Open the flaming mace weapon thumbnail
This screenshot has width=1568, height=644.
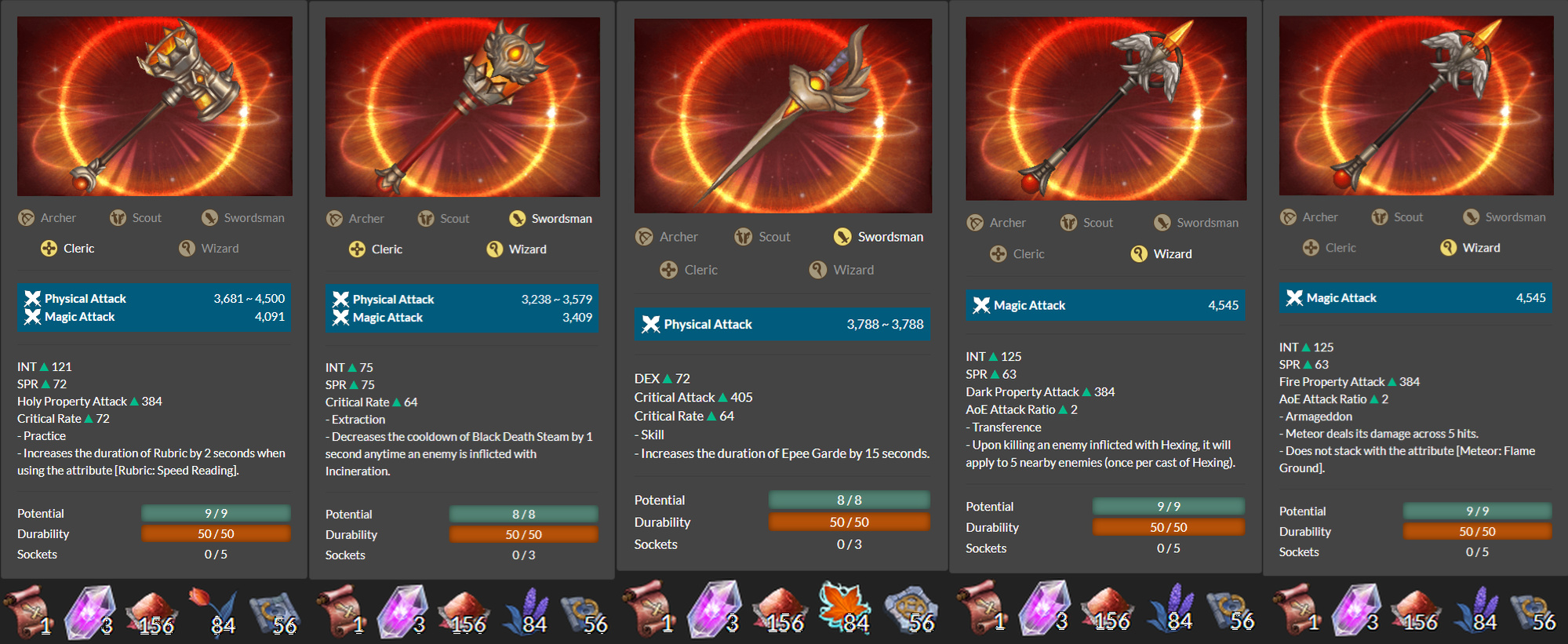click(x=155, y=106)
